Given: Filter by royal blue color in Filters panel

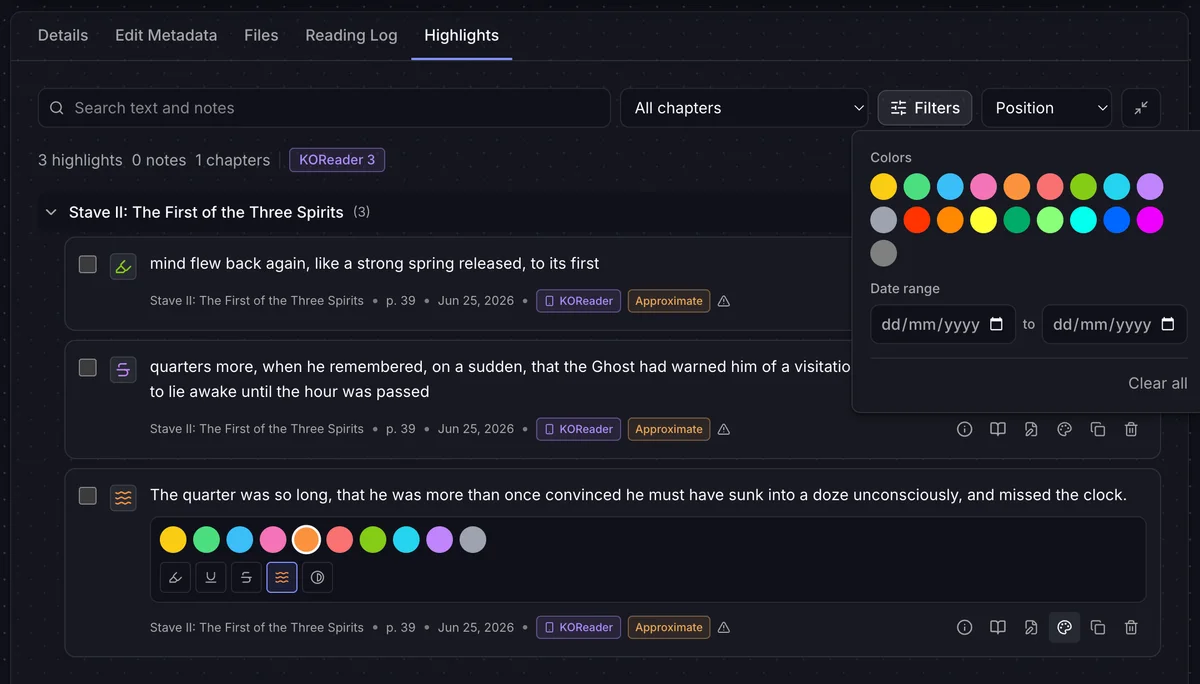Looking at the screenshot, I should 1117,220.
